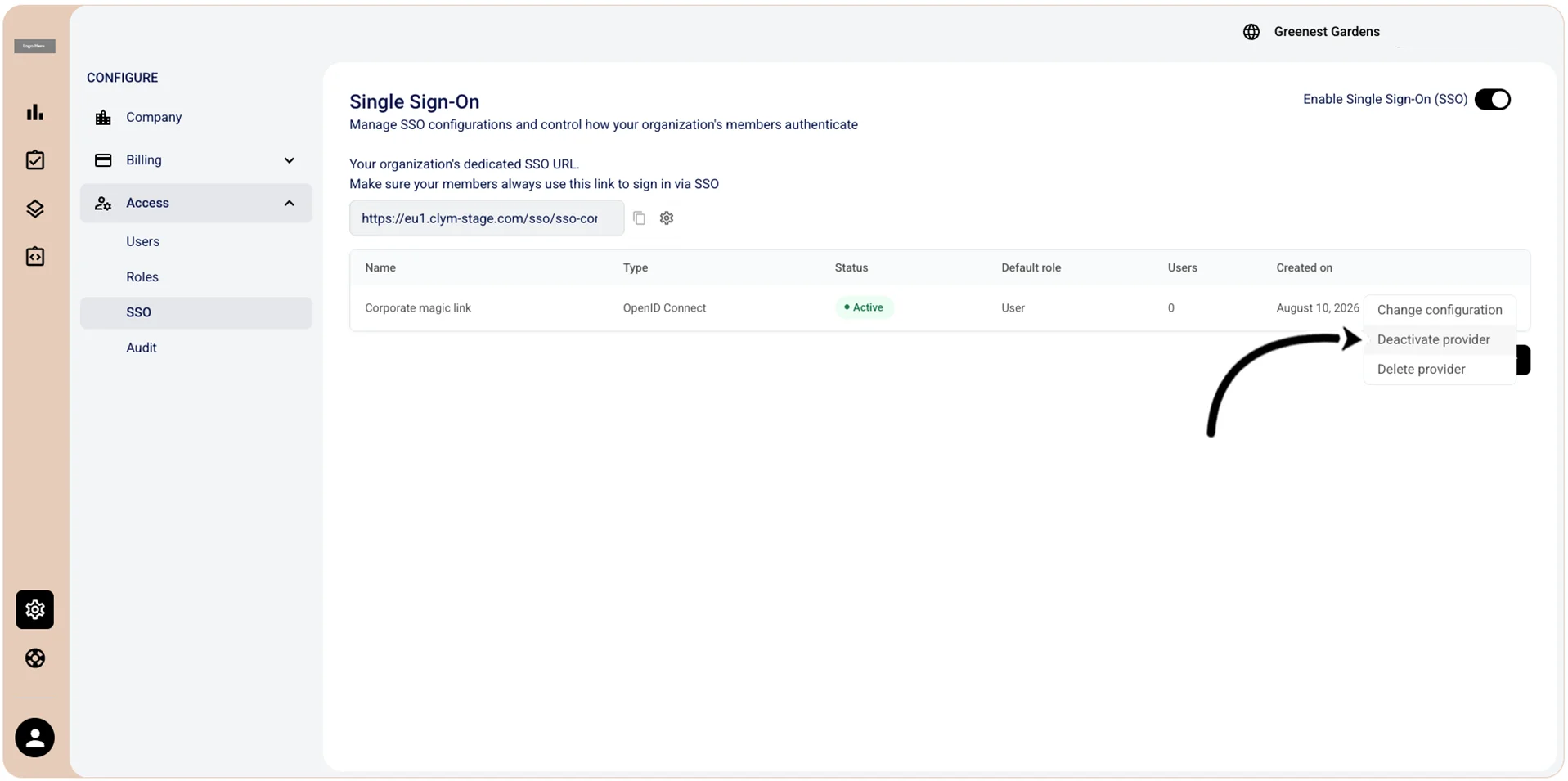1568x781 pixels.
Task: Click the Default role column header
Action: pos(1031,267)
